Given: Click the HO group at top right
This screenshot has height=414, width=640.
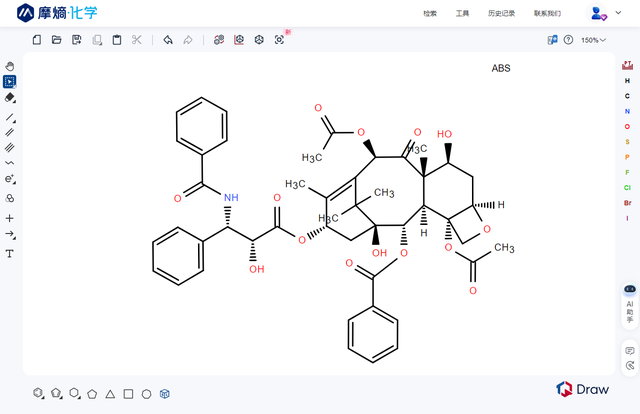Looking at the screenshot, I should pos(444,134).
